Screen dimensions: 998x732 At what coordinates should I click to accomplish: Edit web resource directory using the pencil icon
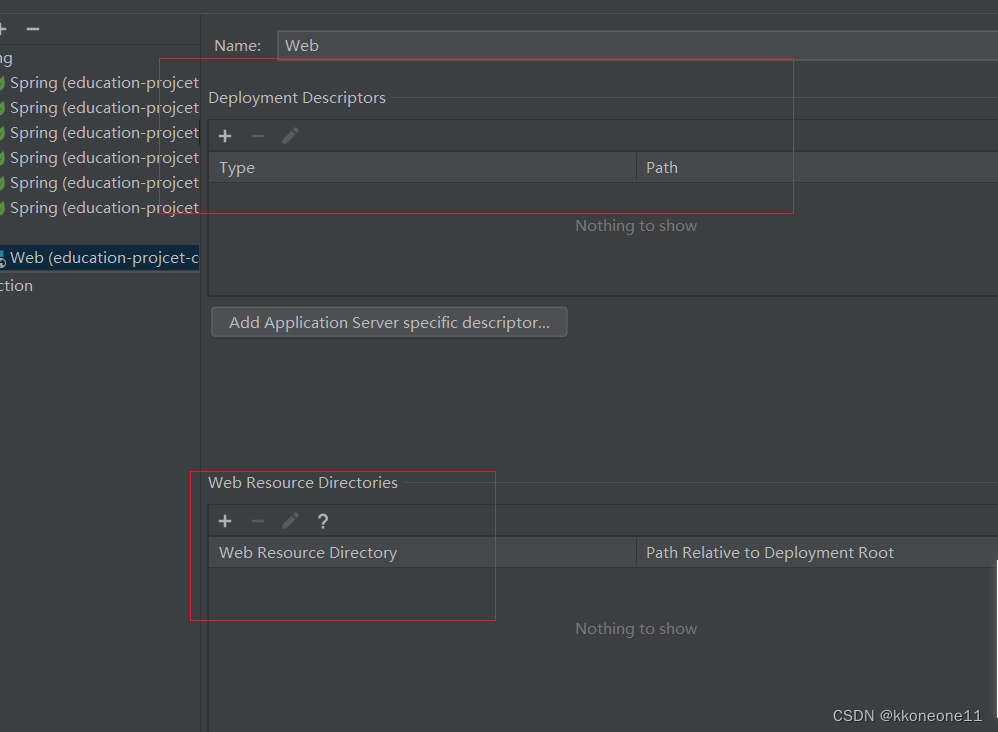(x=289, y=520)
